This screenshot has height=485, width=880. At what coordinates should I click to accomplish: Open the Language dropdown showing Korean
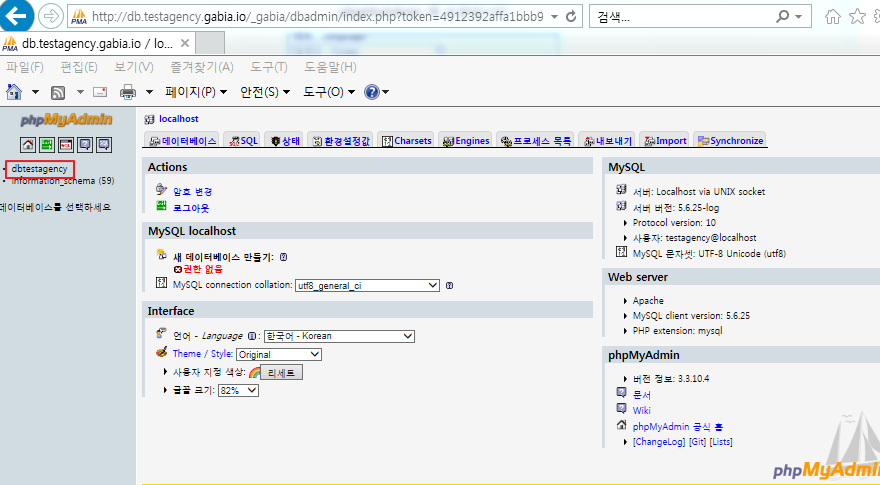339,336
